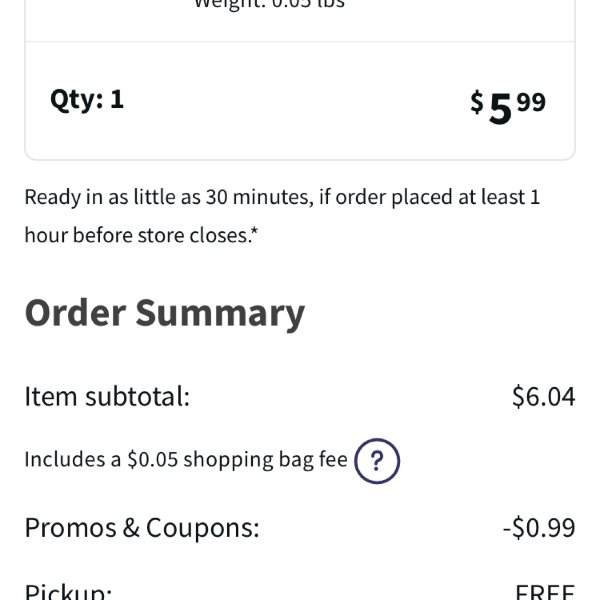The width and height of the screenshot is (600, 600).
Task: Tap the word Coupons in promos row
Action: (x=203, y=529)
